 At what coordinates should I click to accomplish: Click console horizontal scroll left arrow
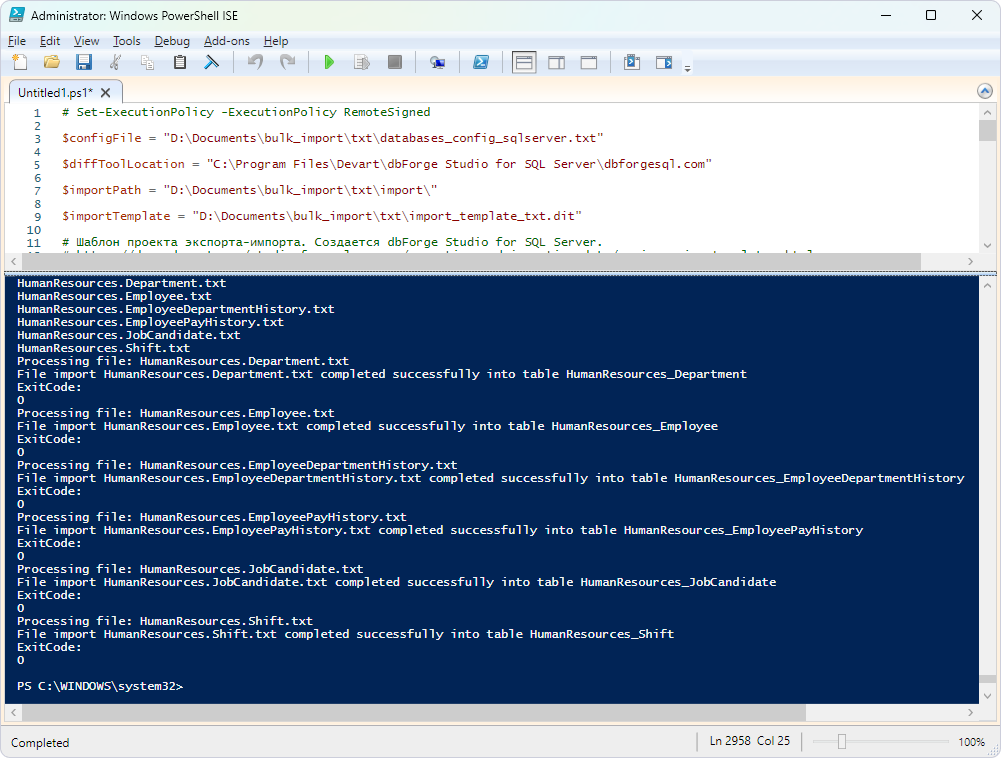coord(13,712)
